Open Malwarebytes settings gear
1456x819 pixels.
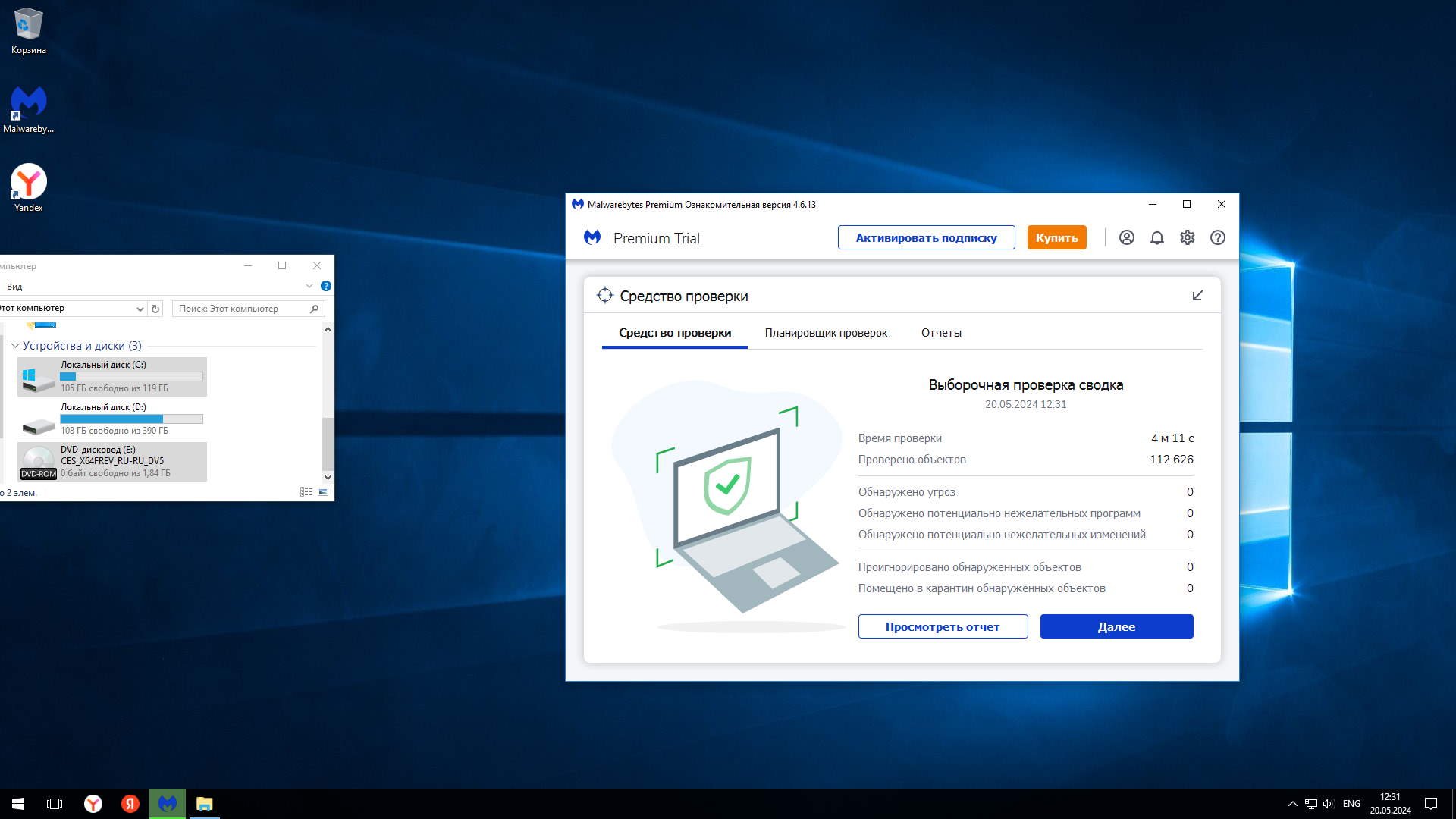(x=1188, y=237)
